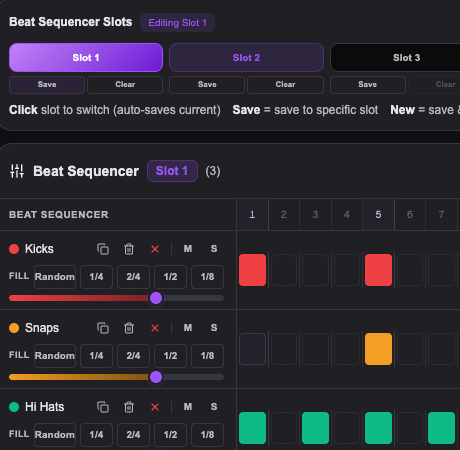Image resolution: width=460 pixels, height=450 pixels.
Task: Random fill the Snaps track
Action: click(55, 356)
